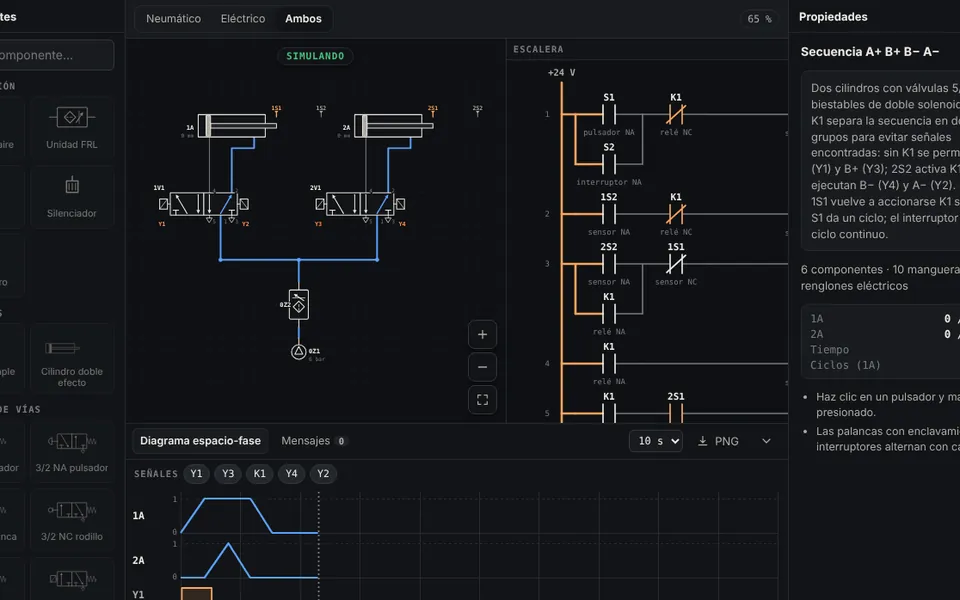Select the 0Z1 compressed air source
This screenshot has height=600, width=960.
[x=298, y=351]
